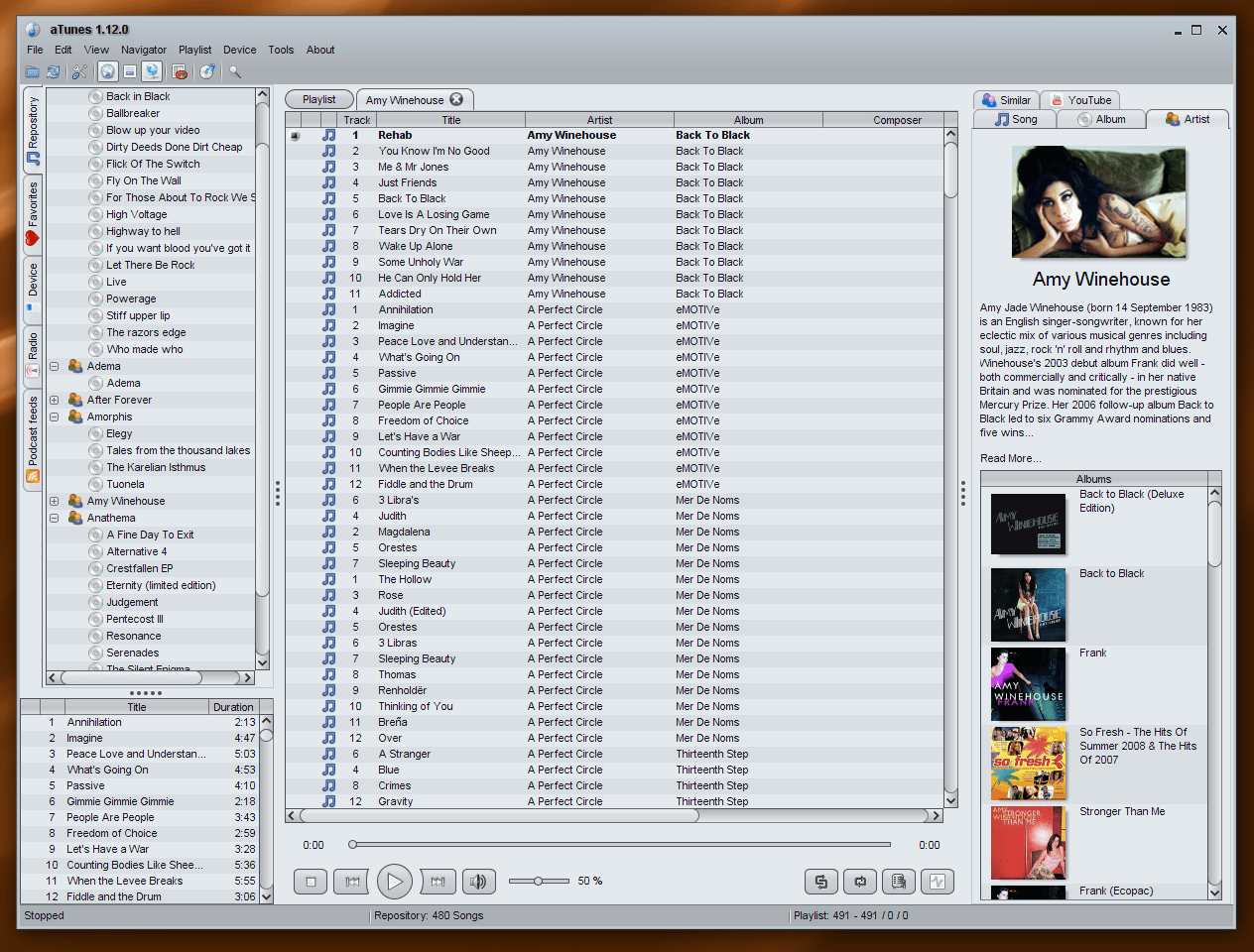Click the playback progress seek bar

(x=621, y=845)
